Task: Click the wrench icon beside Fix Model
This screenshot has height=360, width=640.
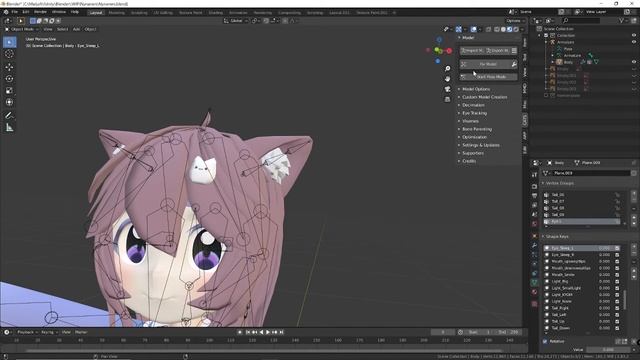Action: tap(514, 64)
